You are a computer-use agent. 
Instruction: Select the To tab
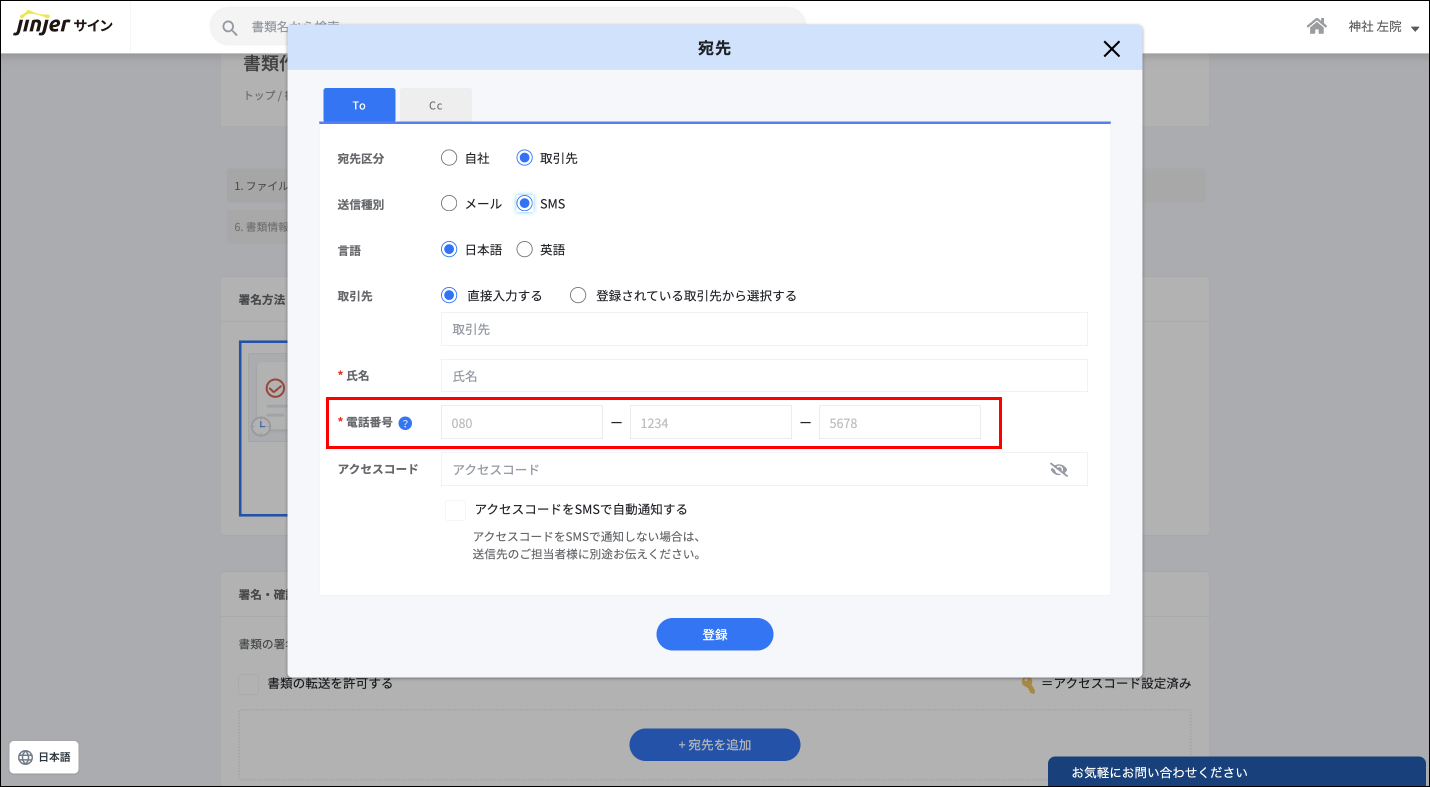359,106
